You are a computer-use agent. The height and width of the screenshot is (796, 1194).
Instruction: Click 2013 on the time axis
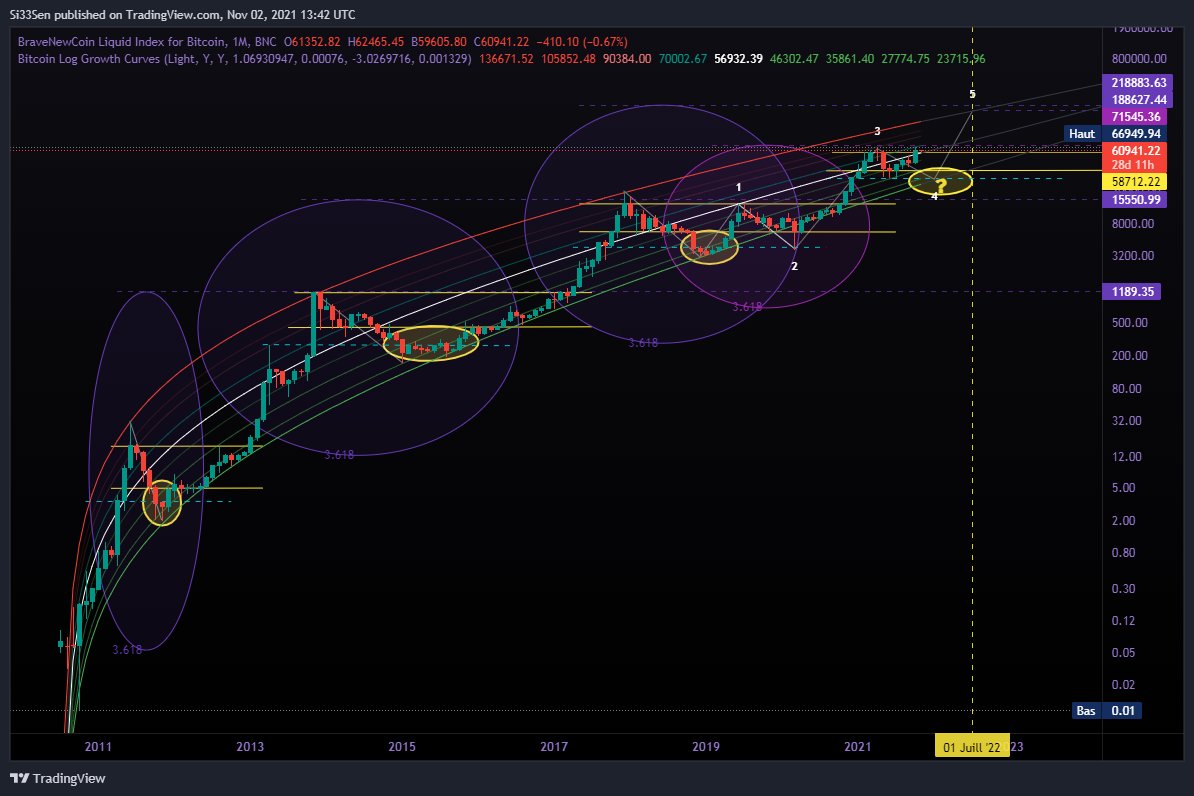(x=250, y=746)
